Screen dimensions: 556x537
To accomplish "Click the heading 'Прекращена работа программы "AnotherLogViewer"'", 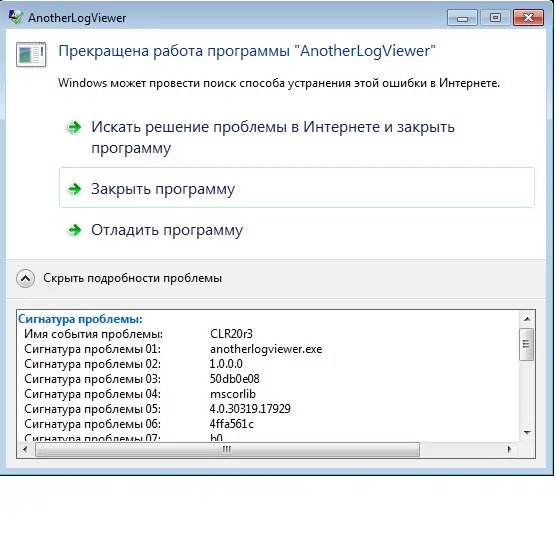I will point(247,51).
